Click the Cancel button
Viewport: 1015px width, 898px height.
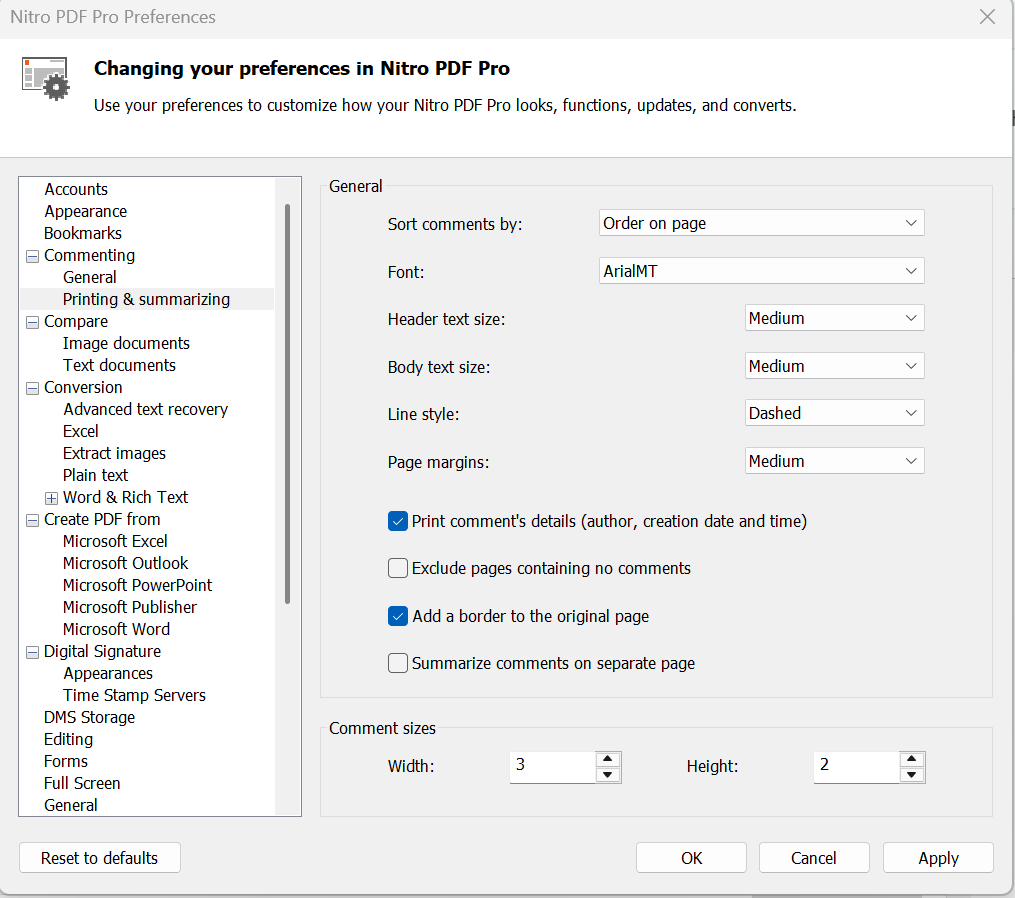(814, 858)
